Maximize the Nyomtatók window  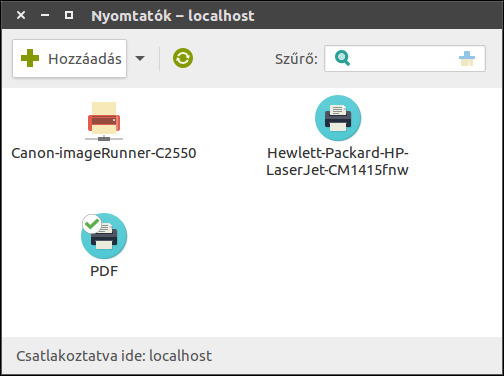pyautogui.click(x=69, y=15)
